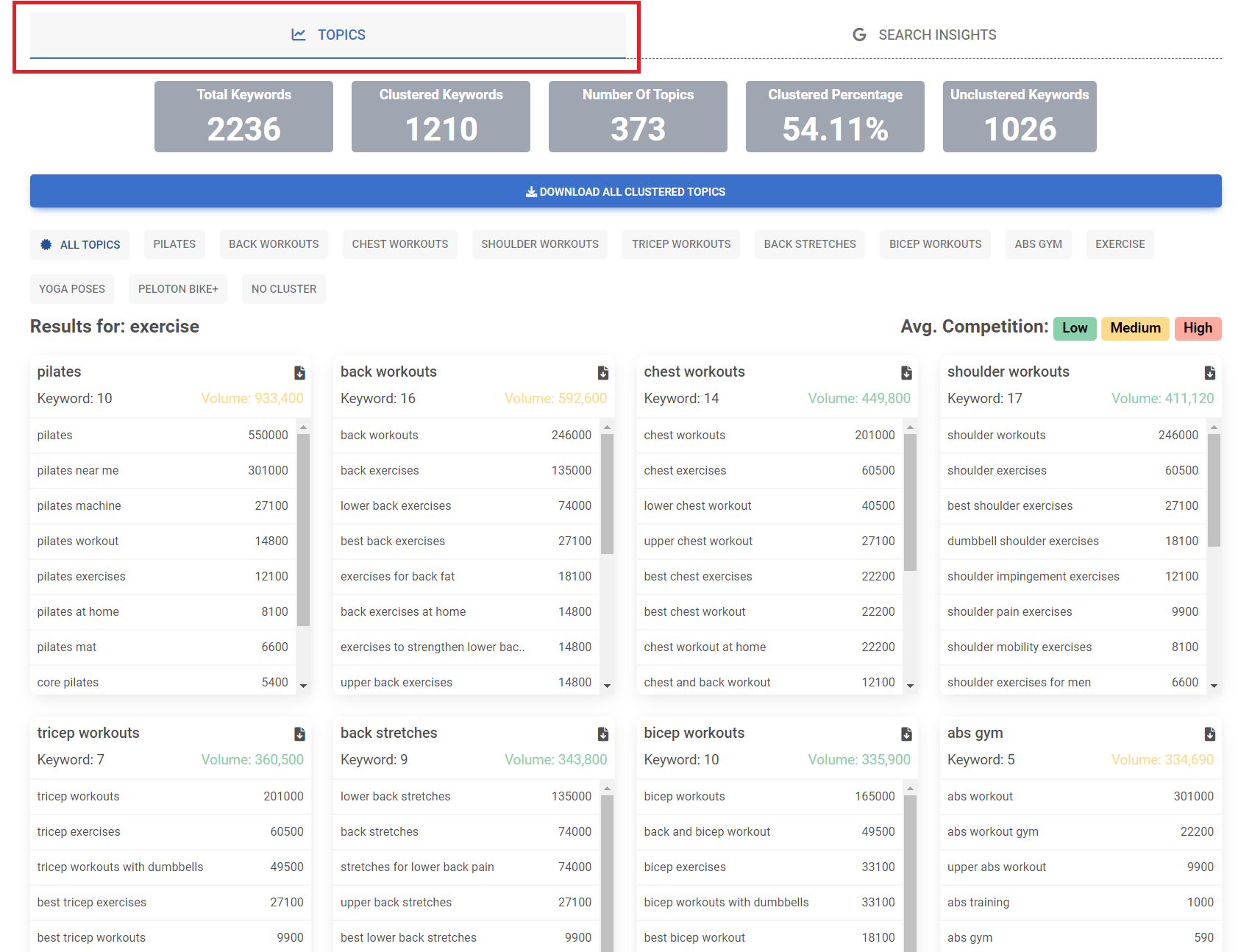Viewport: 1238px width, 952px height.
Task: Click the back workouts list scroll-down arrow
Action: (x=607, y=686)
